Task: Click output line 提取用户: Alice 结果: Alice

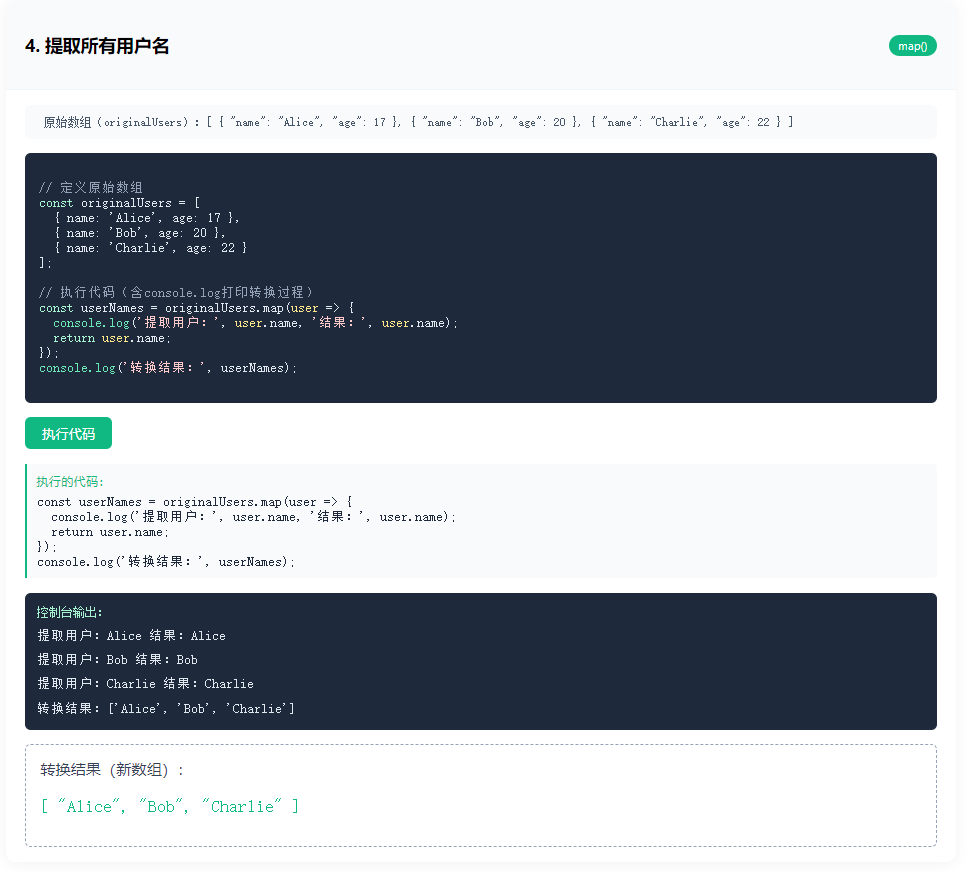Action: pos(131,635)
